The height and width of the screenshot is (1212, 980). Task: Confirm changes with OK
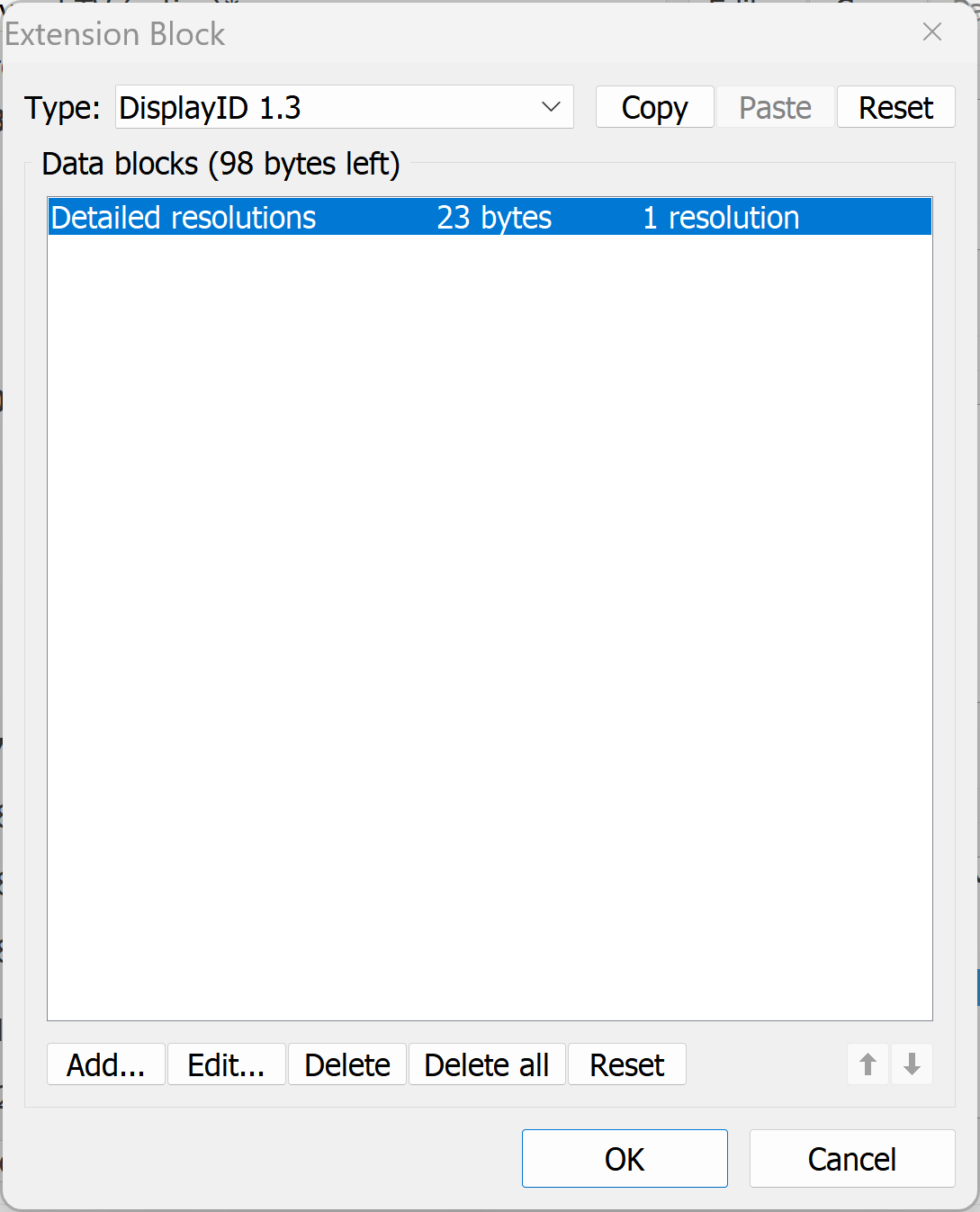click(x=625, y=1159)
